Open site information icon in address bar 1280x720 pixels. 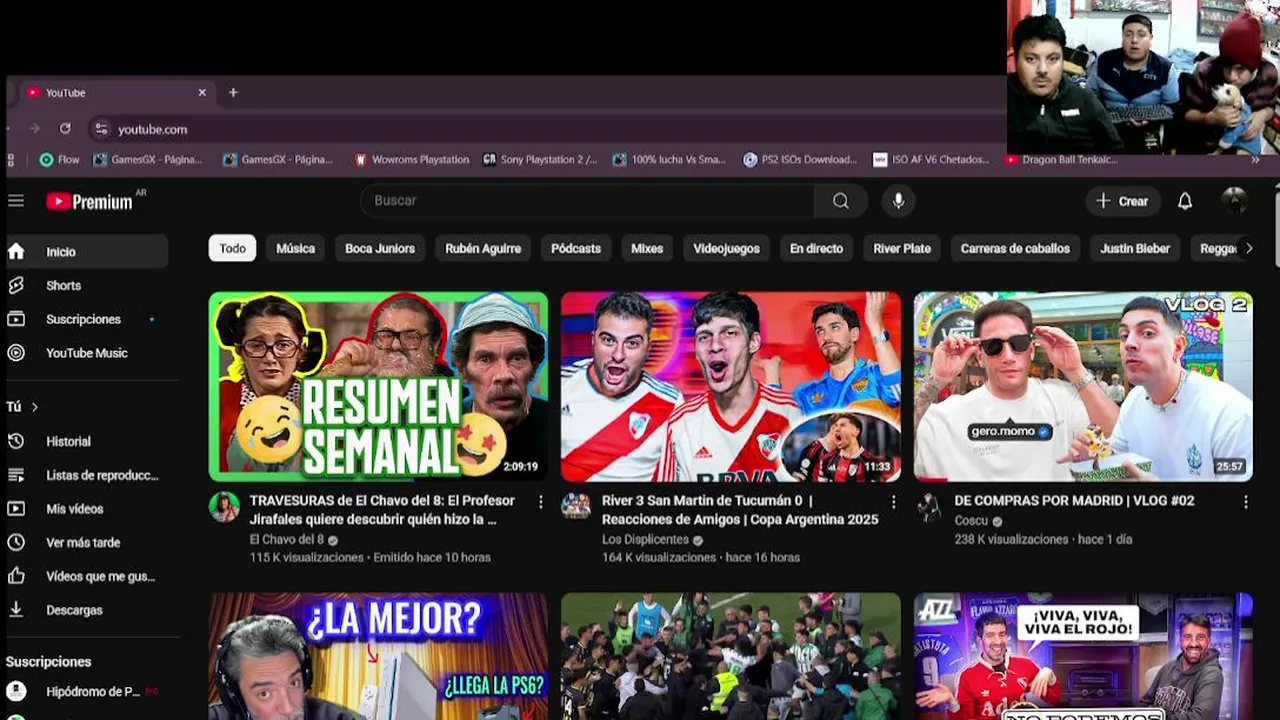click(x=101, y=129)
